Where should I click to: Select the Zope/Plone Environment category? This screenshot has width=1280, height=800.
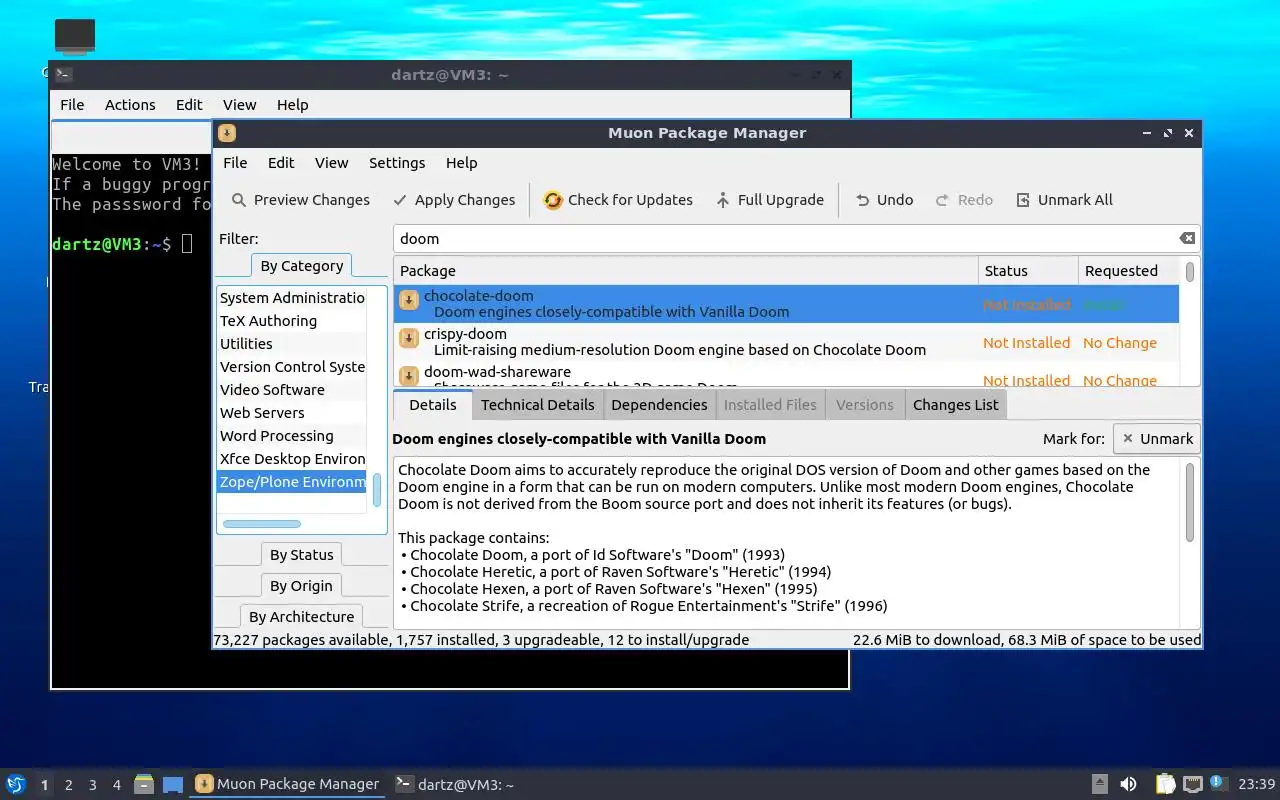tap(292, 482)
